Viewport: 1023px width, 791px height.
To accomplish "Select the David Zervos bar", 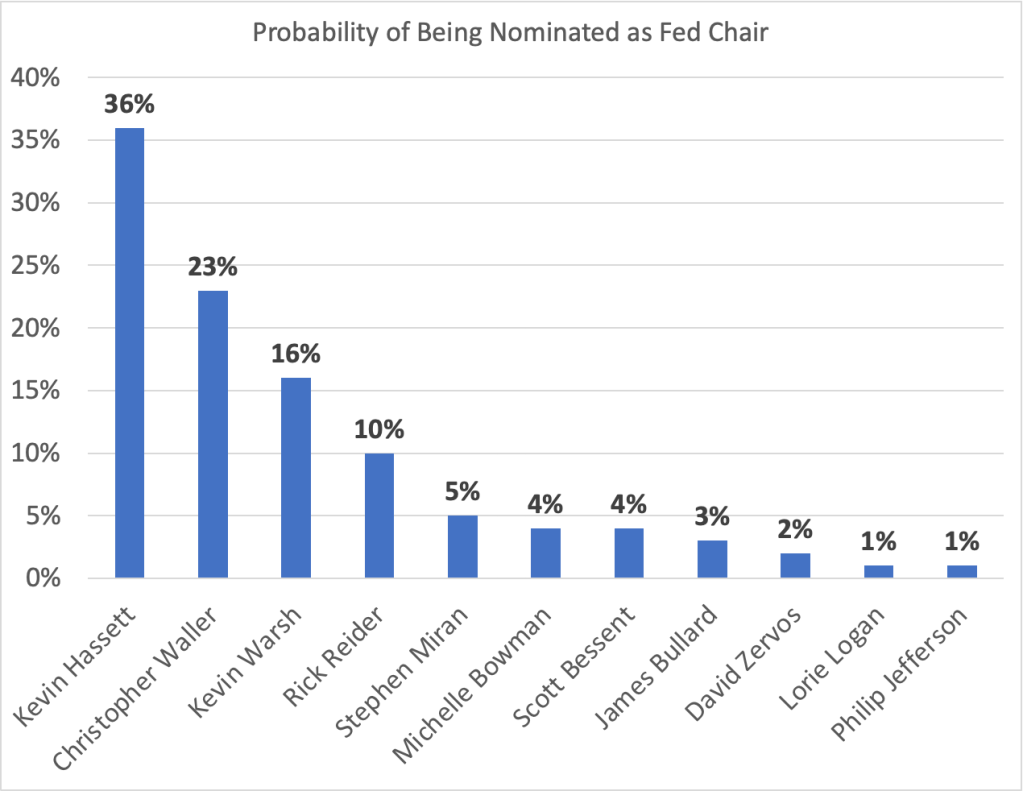I will tap(795, 565).
